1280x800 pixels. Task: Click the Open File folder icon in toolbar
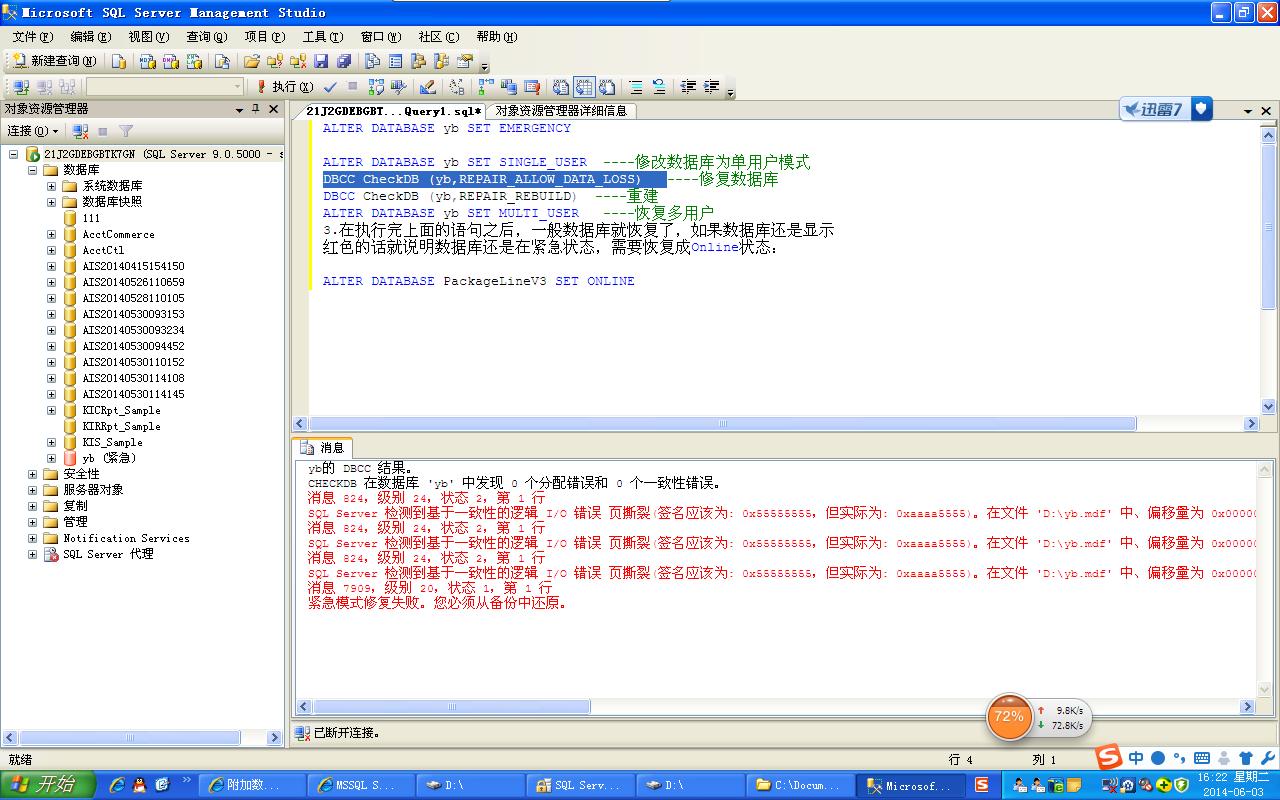(252, 61)
